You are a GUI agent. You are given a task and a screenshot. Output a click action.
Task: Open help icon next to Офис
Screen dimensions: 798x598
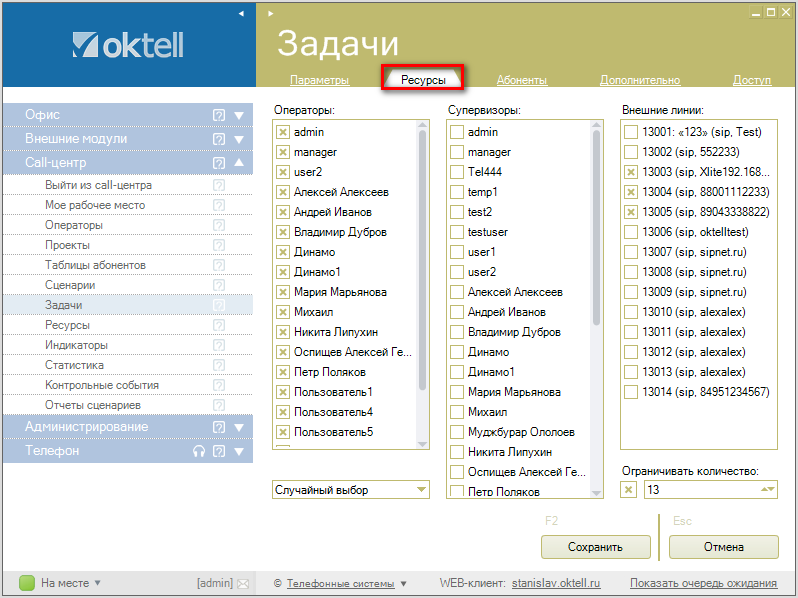tap(219, 115)
